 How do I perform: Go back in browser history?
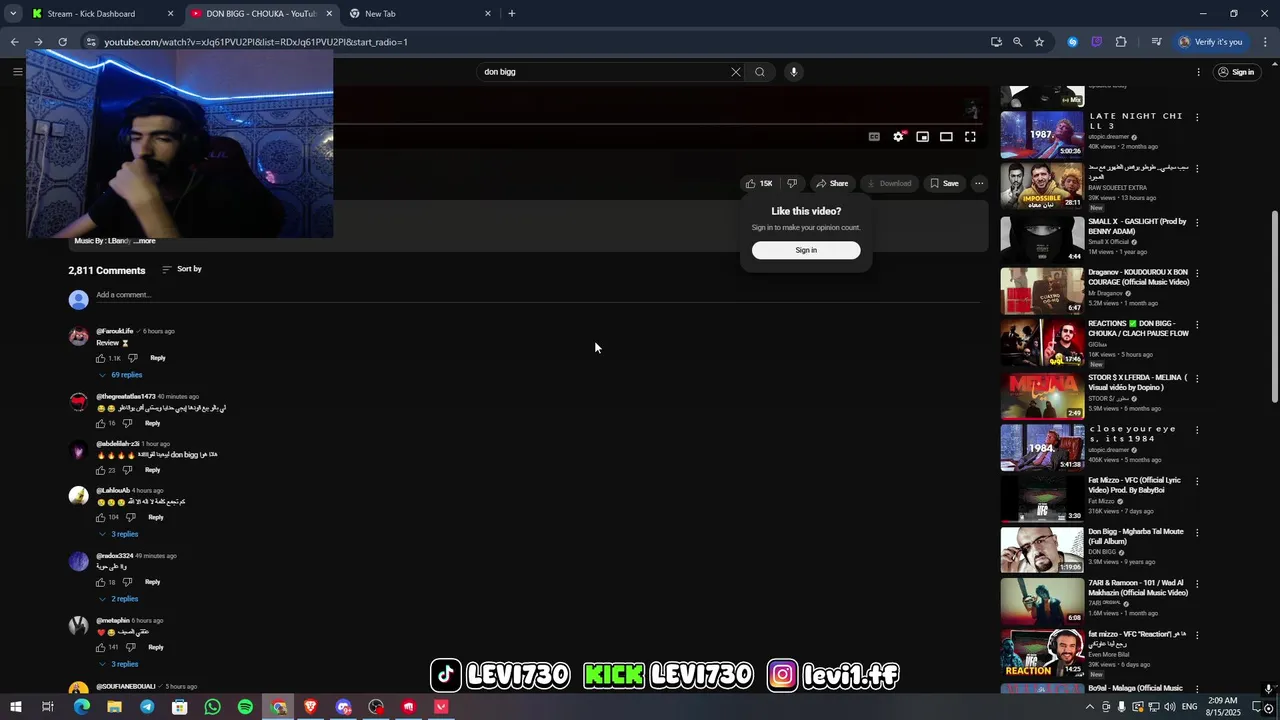[x=14, y=42]
